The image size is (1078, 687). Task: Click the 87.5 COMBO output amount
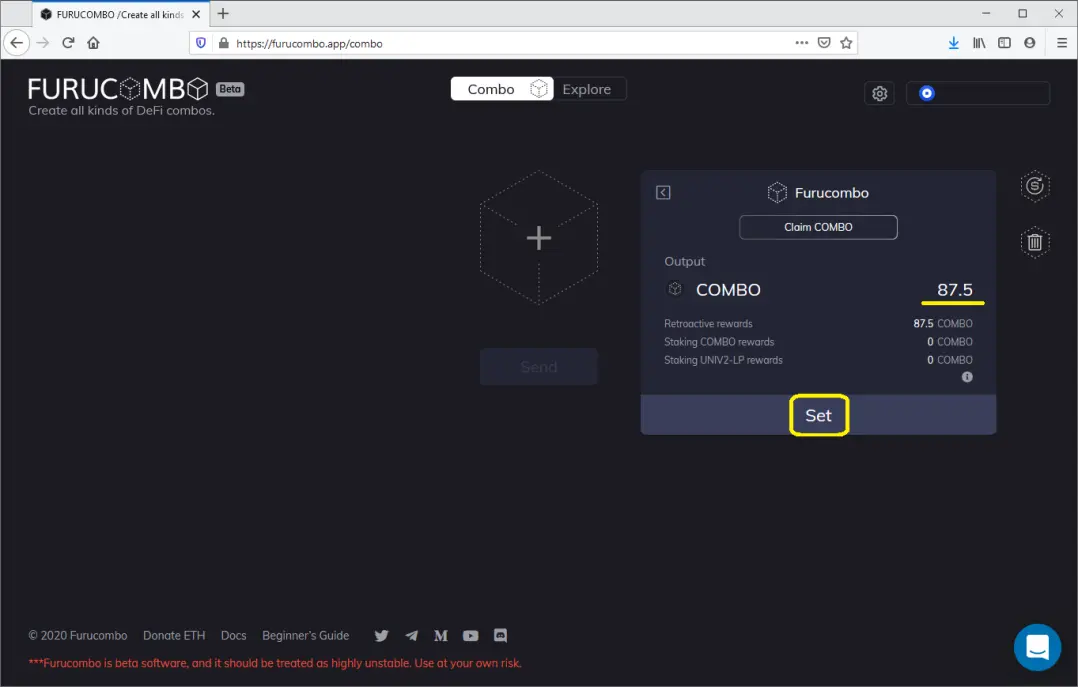point(954,290)
